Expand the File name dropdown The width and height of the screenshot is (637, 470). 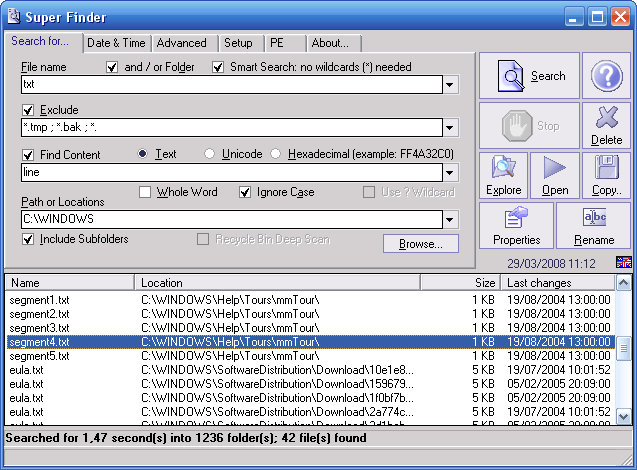coord(450,86)
